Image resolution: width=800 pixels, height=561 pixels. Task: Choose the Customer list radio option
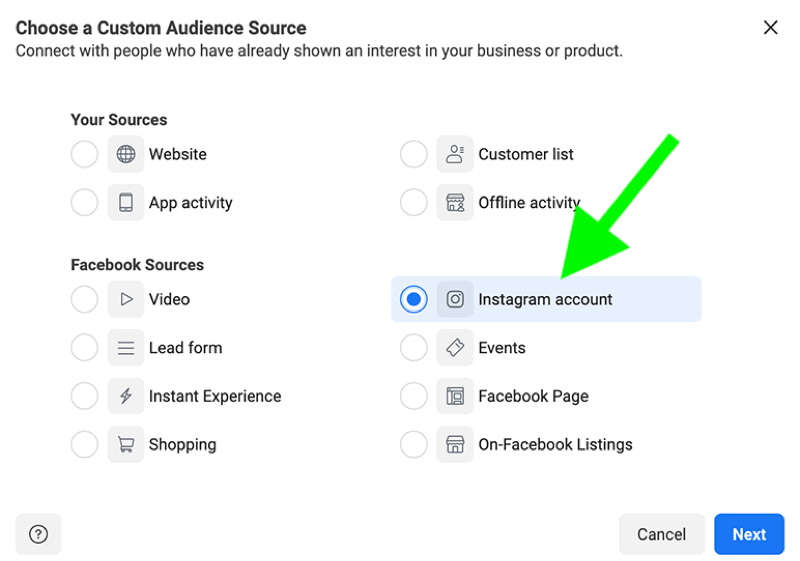[414, 154]
